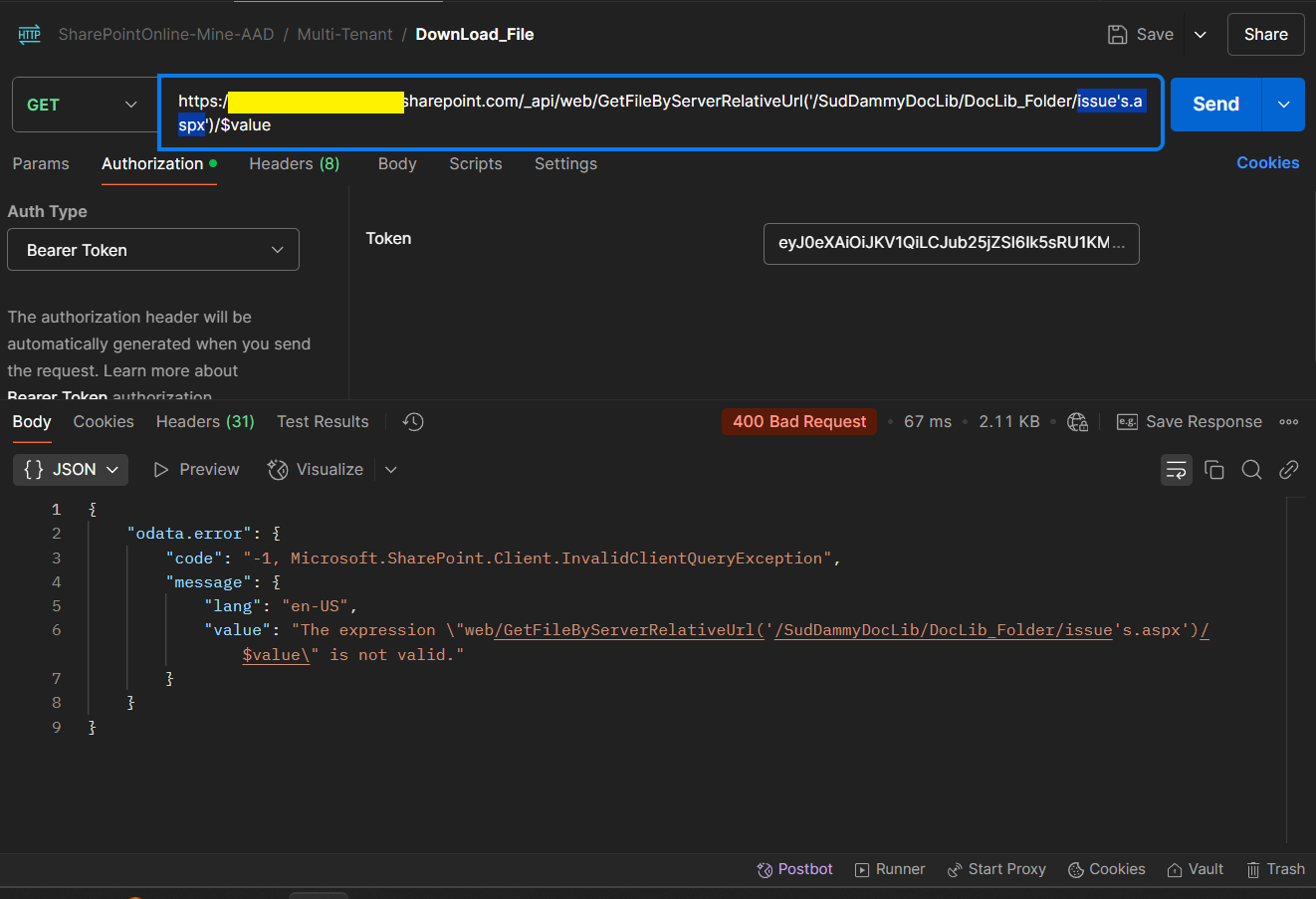The image size is (1316, 899).
Task: Click the SharePointOnline-Mine-AAD breadcrumb
Action: [x=166, y=35]
